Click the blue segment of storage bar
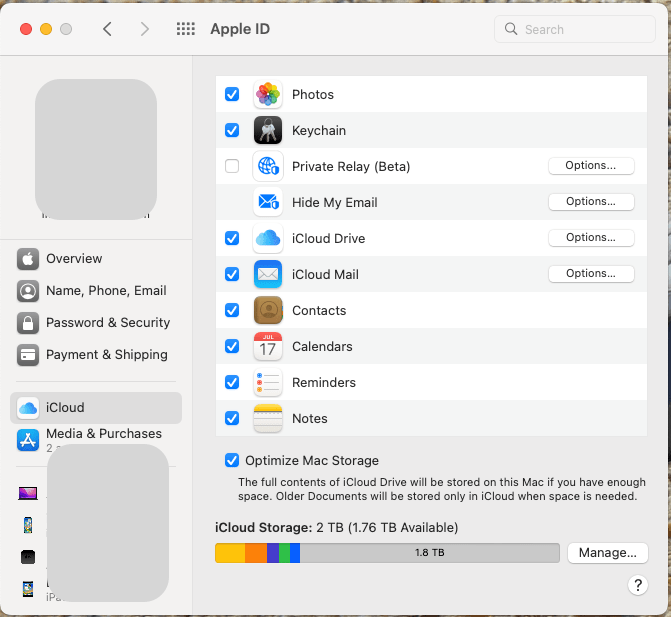Screen dimensions: 671x617 coord(295,553)
